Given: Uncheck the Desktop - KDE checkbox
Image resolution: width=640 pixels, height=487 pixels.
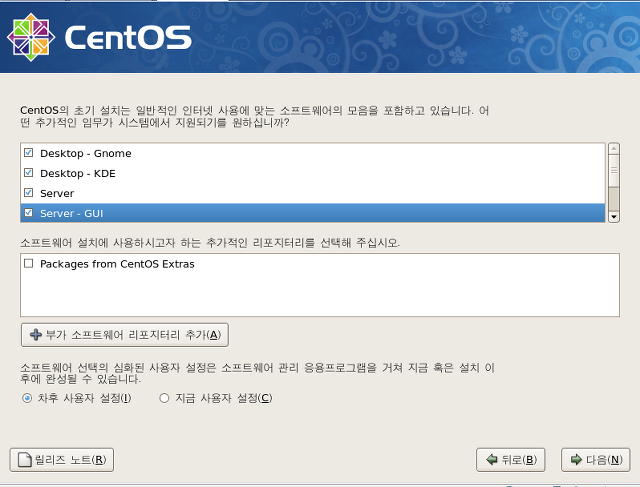Looking at the screenshot, I should point(29,173).
